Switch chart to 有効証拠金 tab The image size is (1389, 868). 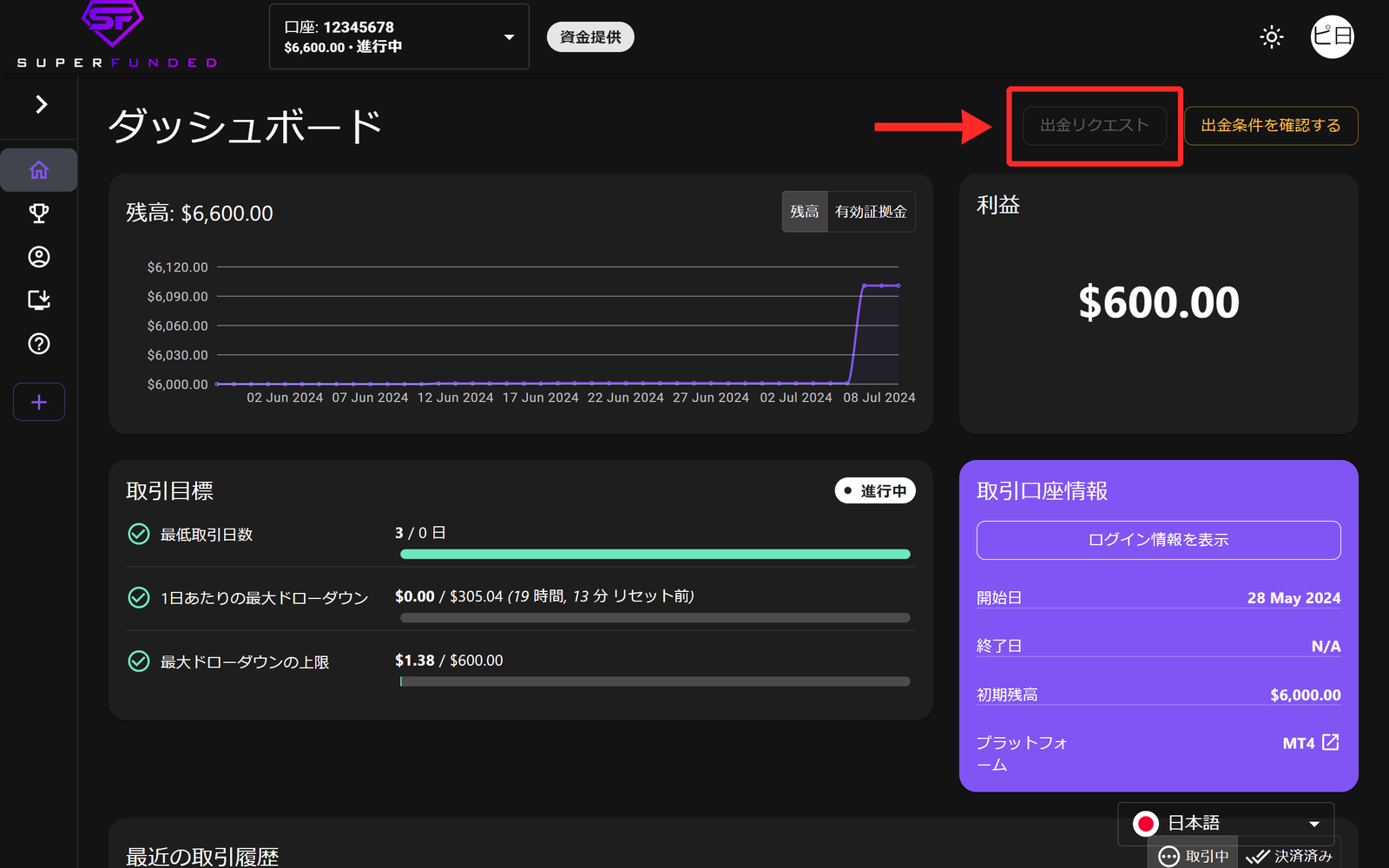pyautogui.click(x=871, y=212)
